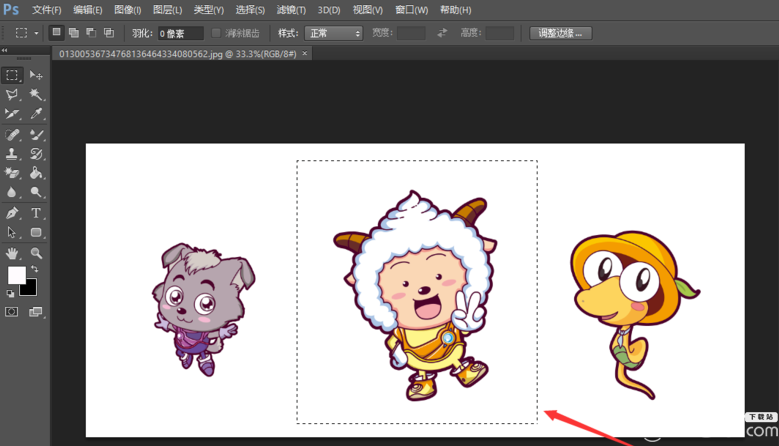This screenshot has height=446, width=779.
Task: Open the 类型(Y) menu
Action: pos(209,10)
